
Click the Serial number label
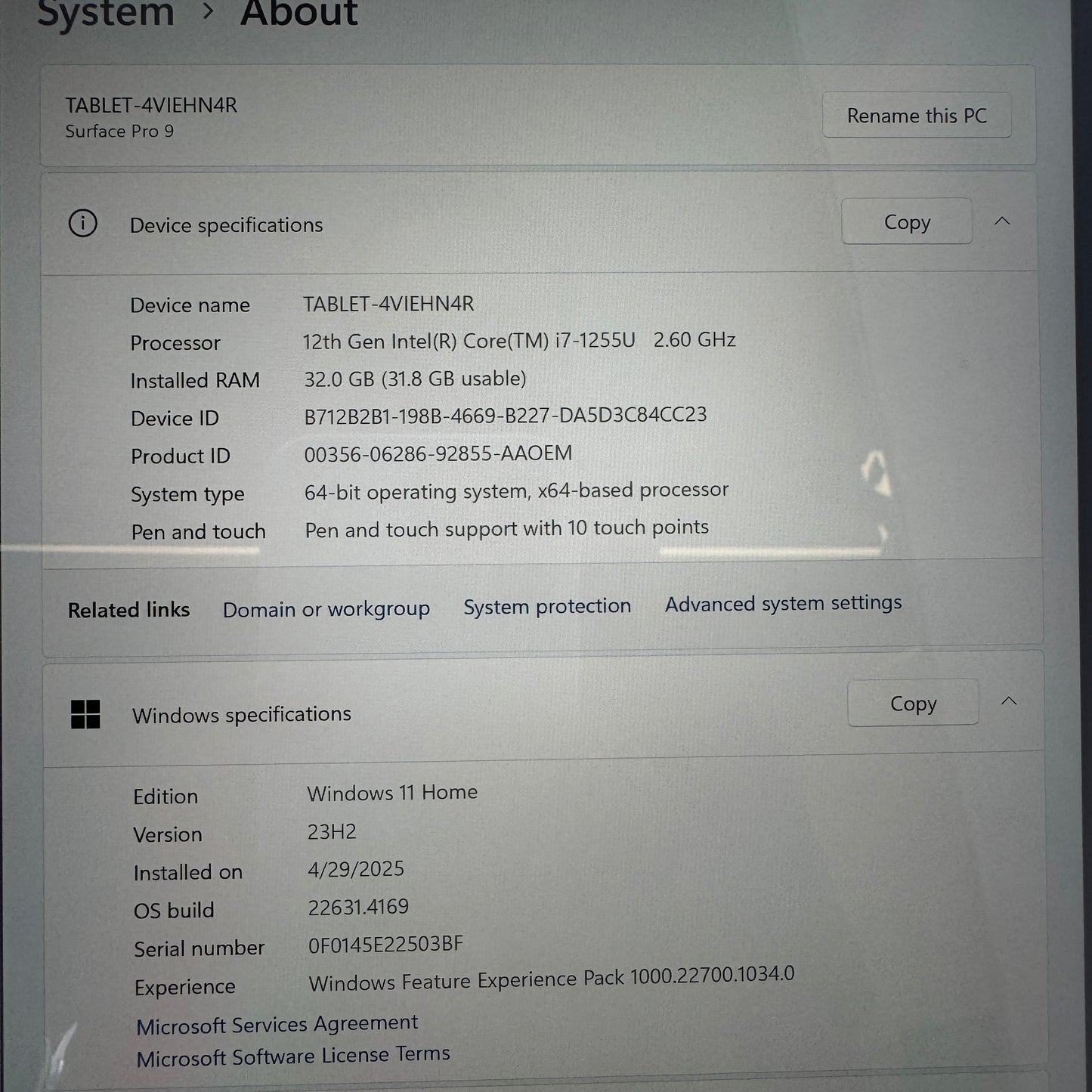[x=200, y=948]
